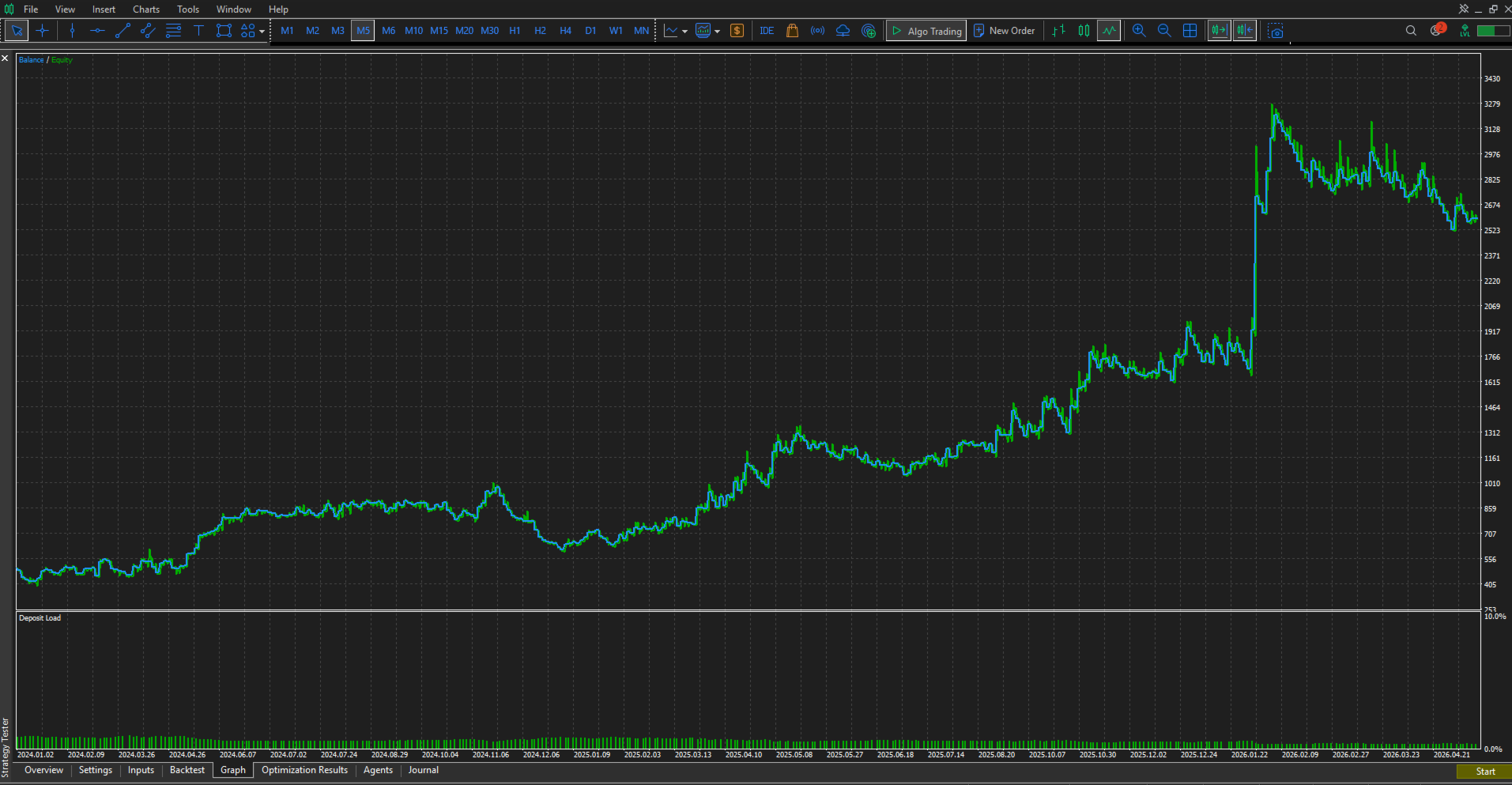The width and height of the screenshot is (1512, 785).
Task: Click the New Order button
Action: click(x=1005, y=31)
